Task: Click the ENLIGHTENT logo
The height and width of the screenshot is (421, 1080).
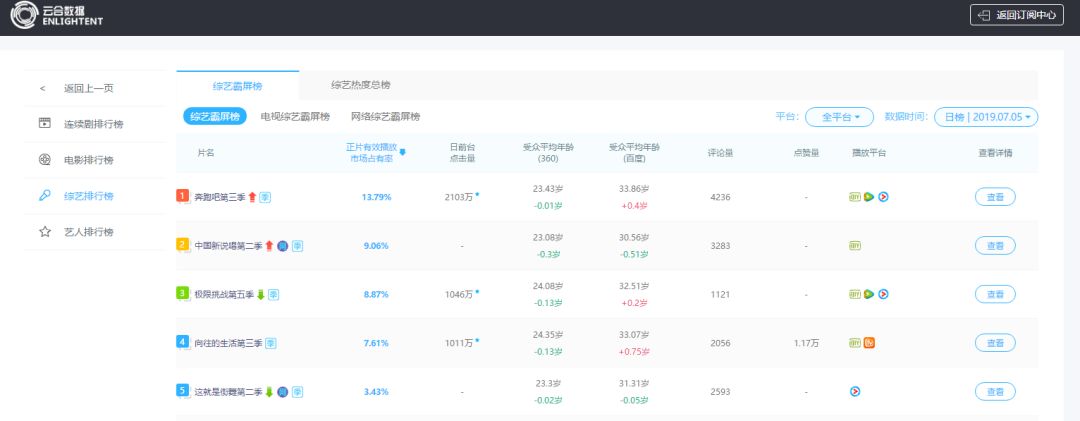Action: click(x=56, y=15)
